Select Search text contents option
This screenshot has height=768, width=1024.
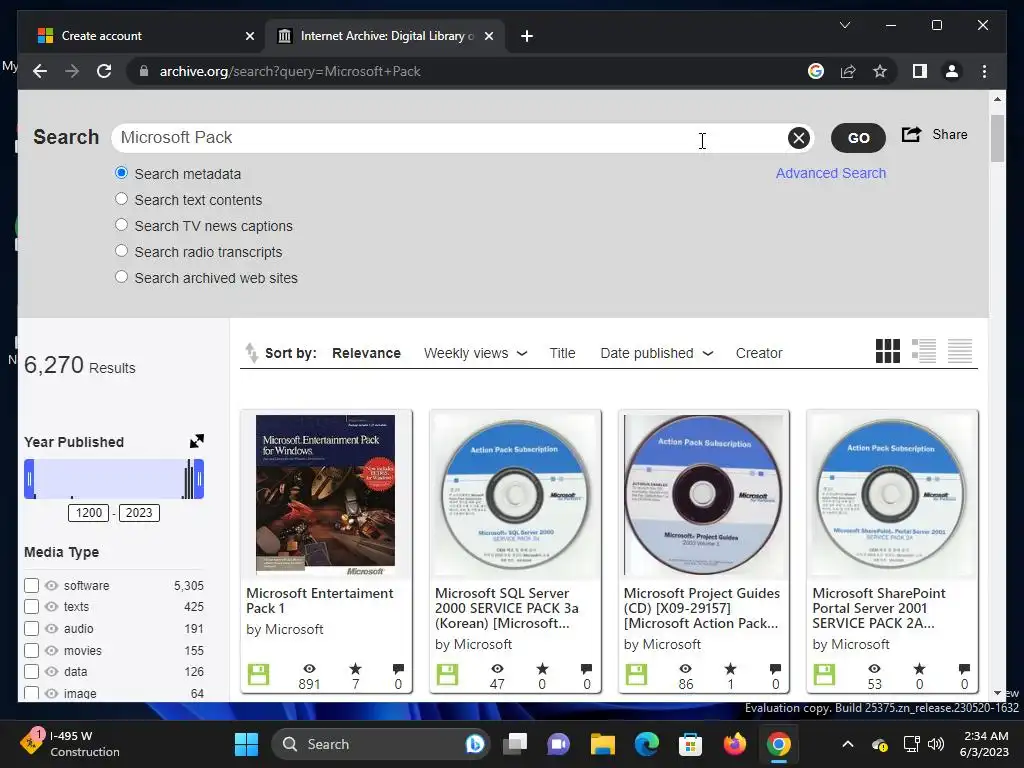121,199
